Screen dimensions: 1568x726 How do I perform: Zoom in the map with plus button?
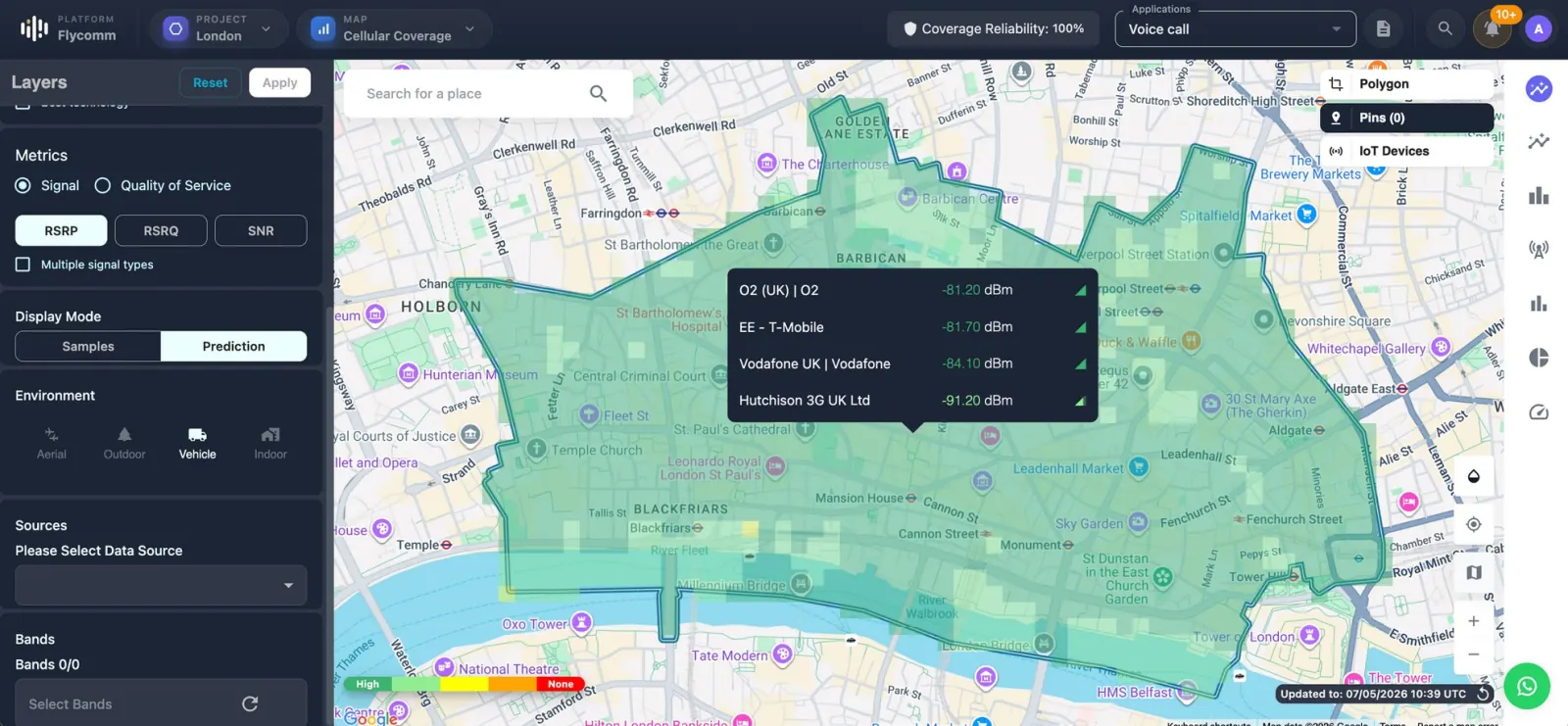(1473, 621)
